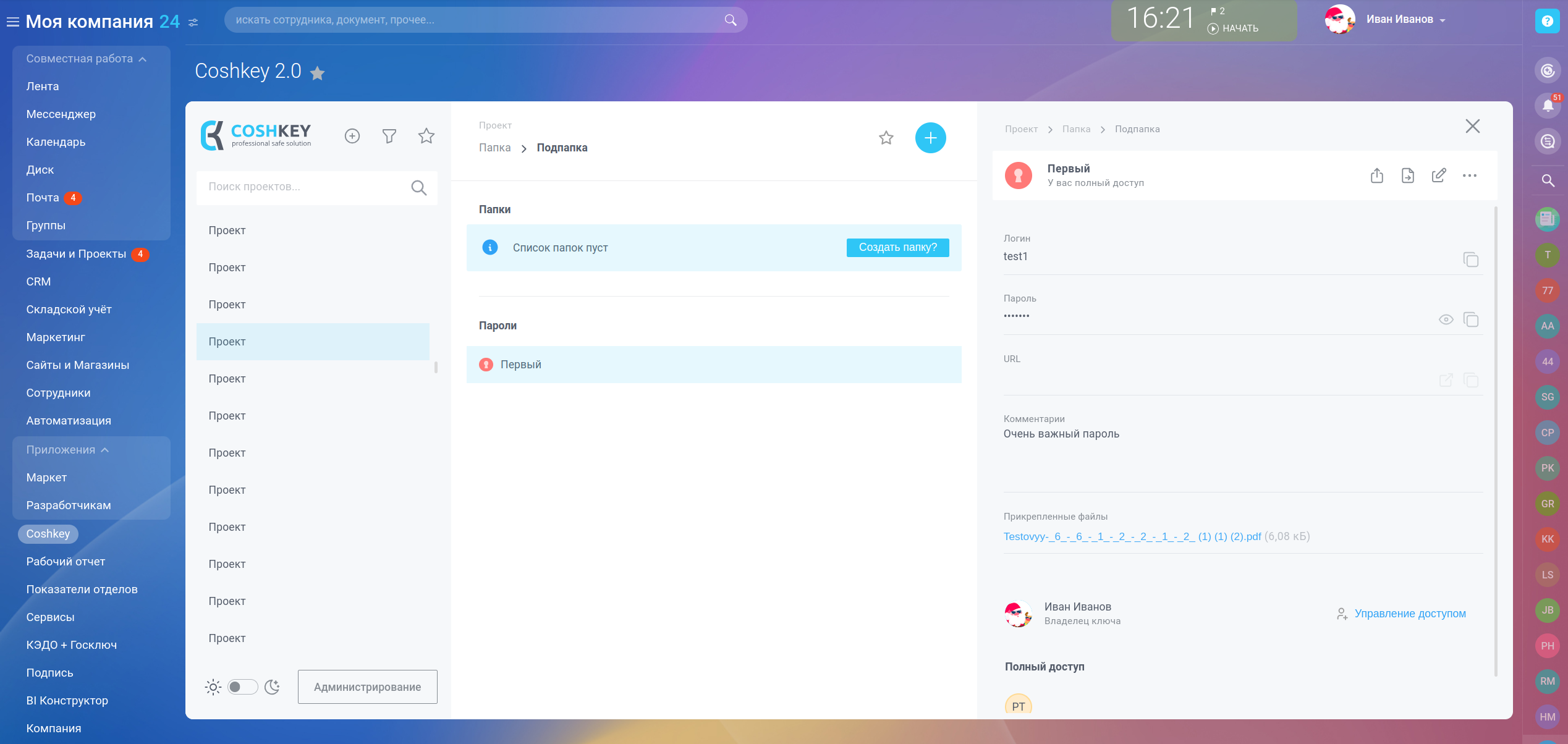The width and height of the screenshot is (1568, 744).
Task: Open the attached Testovyy pdf file
Action: pyautogui.click(x=1132, y=536)
